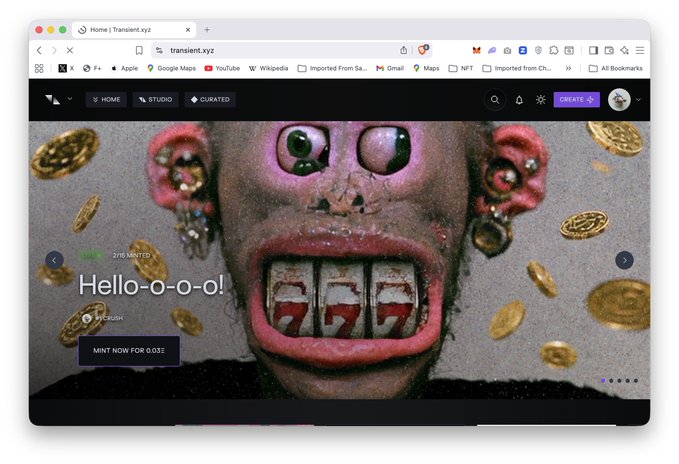Open the profile avatar picture

[619, 100]
